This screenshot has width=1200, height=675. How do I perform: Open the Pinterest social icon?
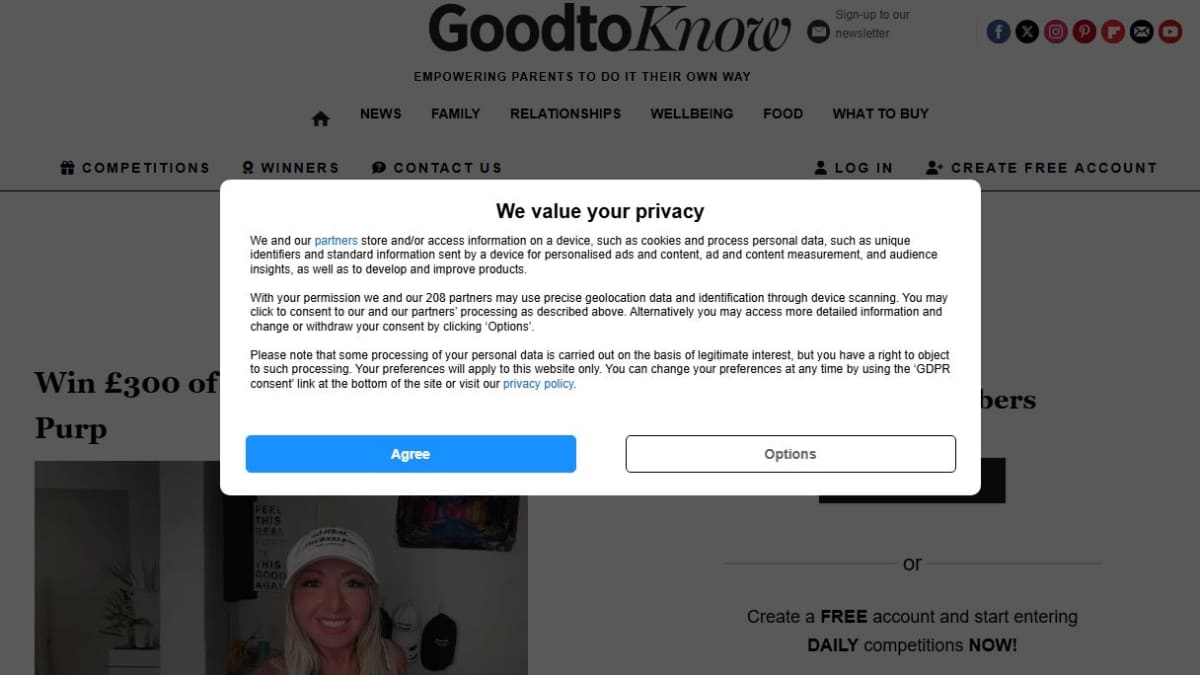[1084, 32]
